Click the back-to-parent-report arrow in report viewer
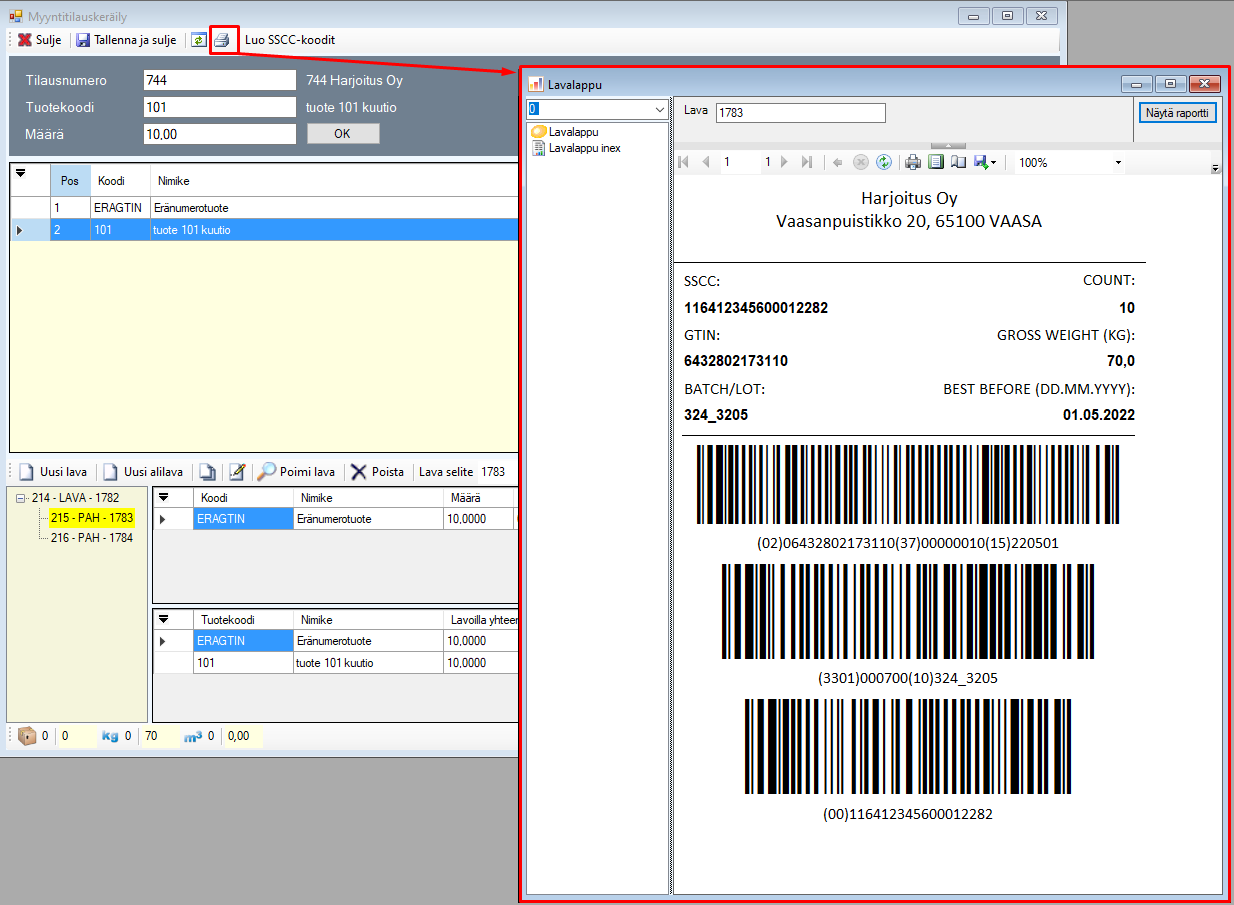 [838, 162]
